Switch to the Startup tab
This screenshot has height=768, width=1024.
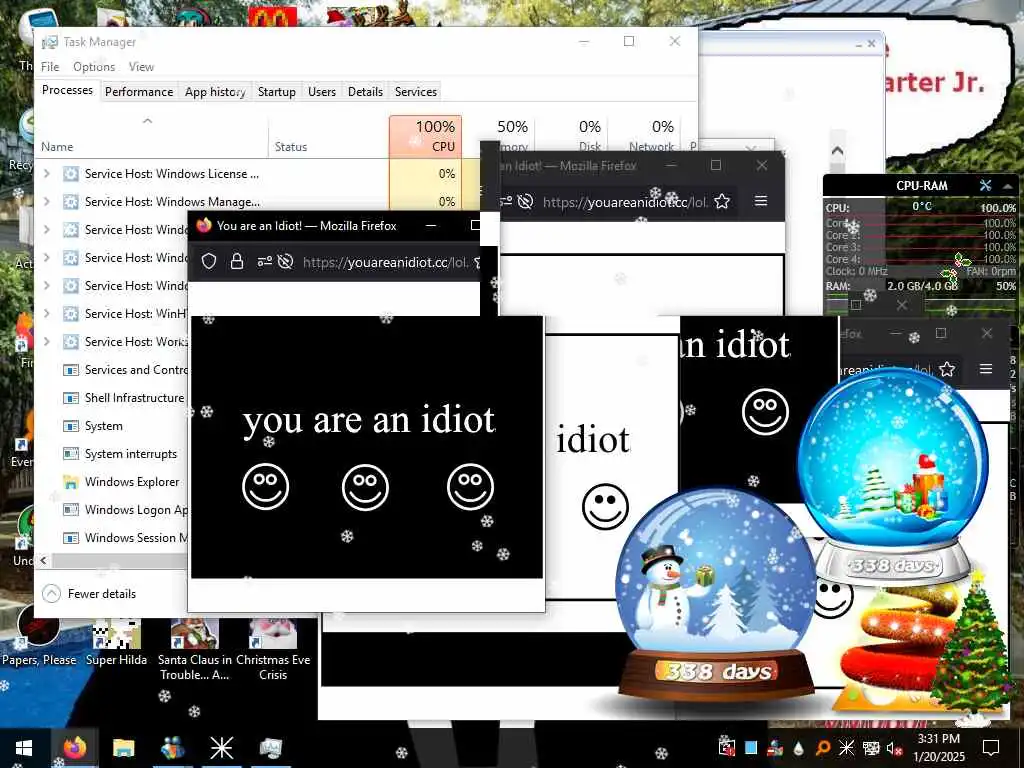pyautogui.click(x=277, y=91)
